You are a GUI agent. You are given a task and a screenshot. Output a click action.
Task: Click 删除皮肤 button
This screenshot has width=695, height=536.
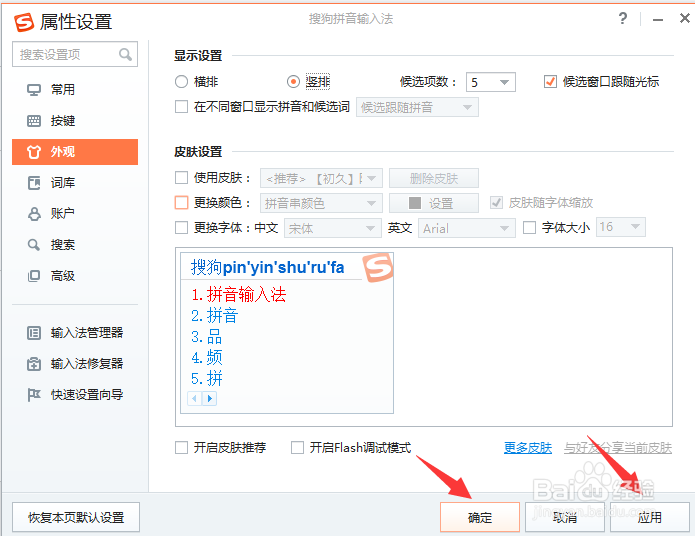[x=434, y=178]
